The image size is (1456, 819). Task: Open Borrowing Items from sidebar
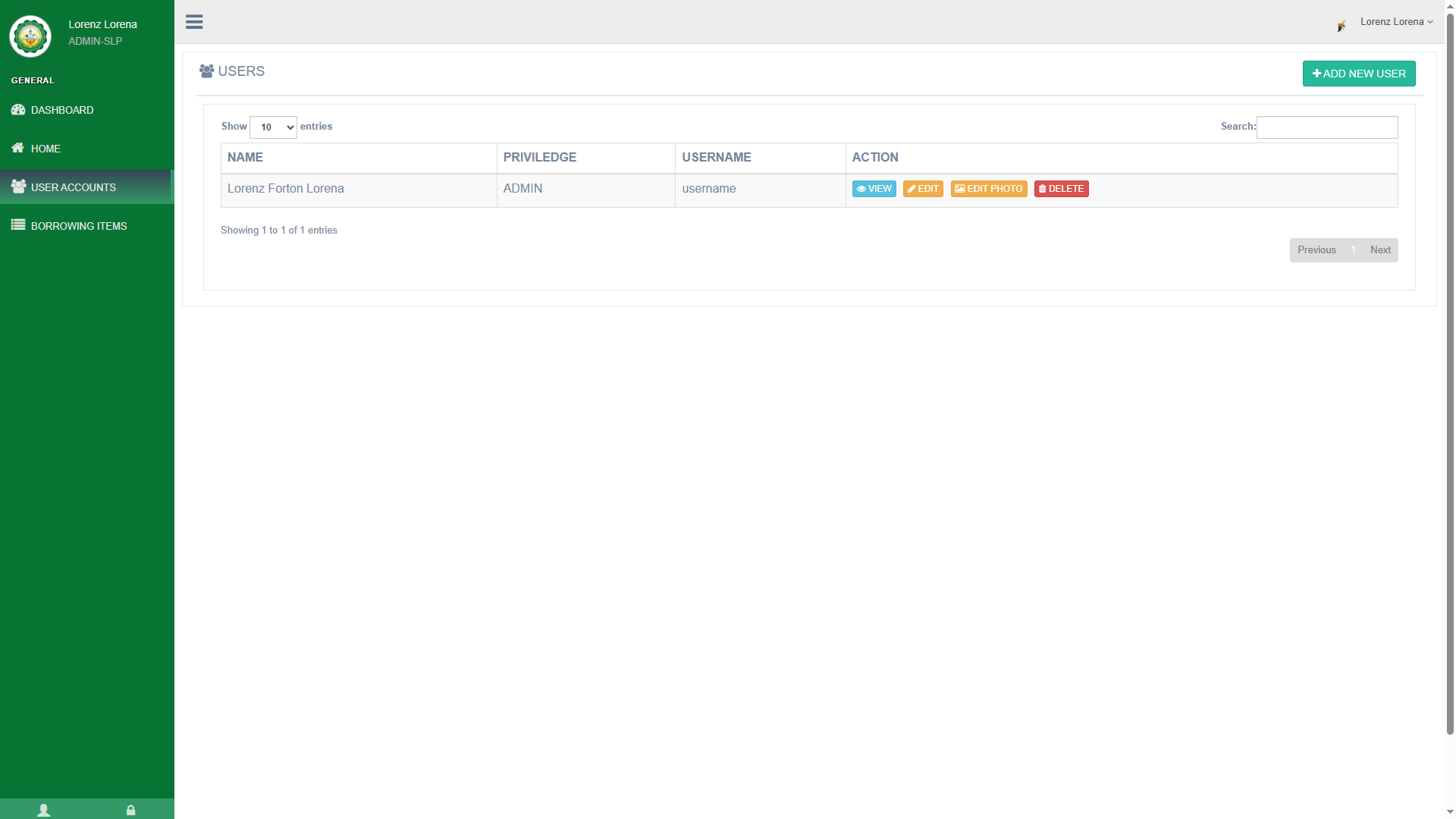click(78, 226)
